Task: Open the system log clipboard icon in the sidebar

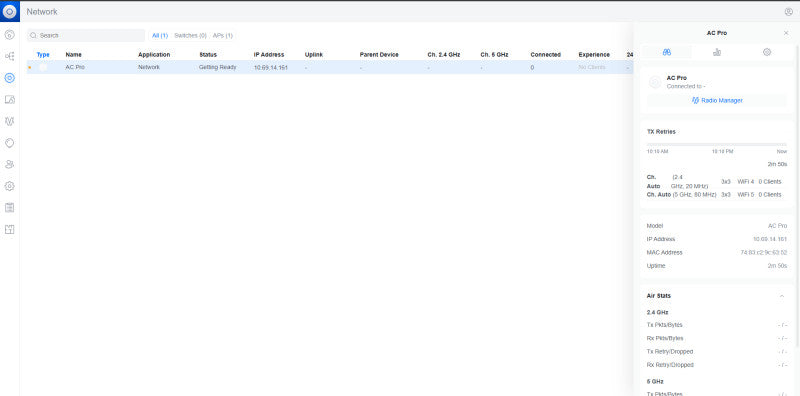Action: pyautogui.click(x=9, y=208)
